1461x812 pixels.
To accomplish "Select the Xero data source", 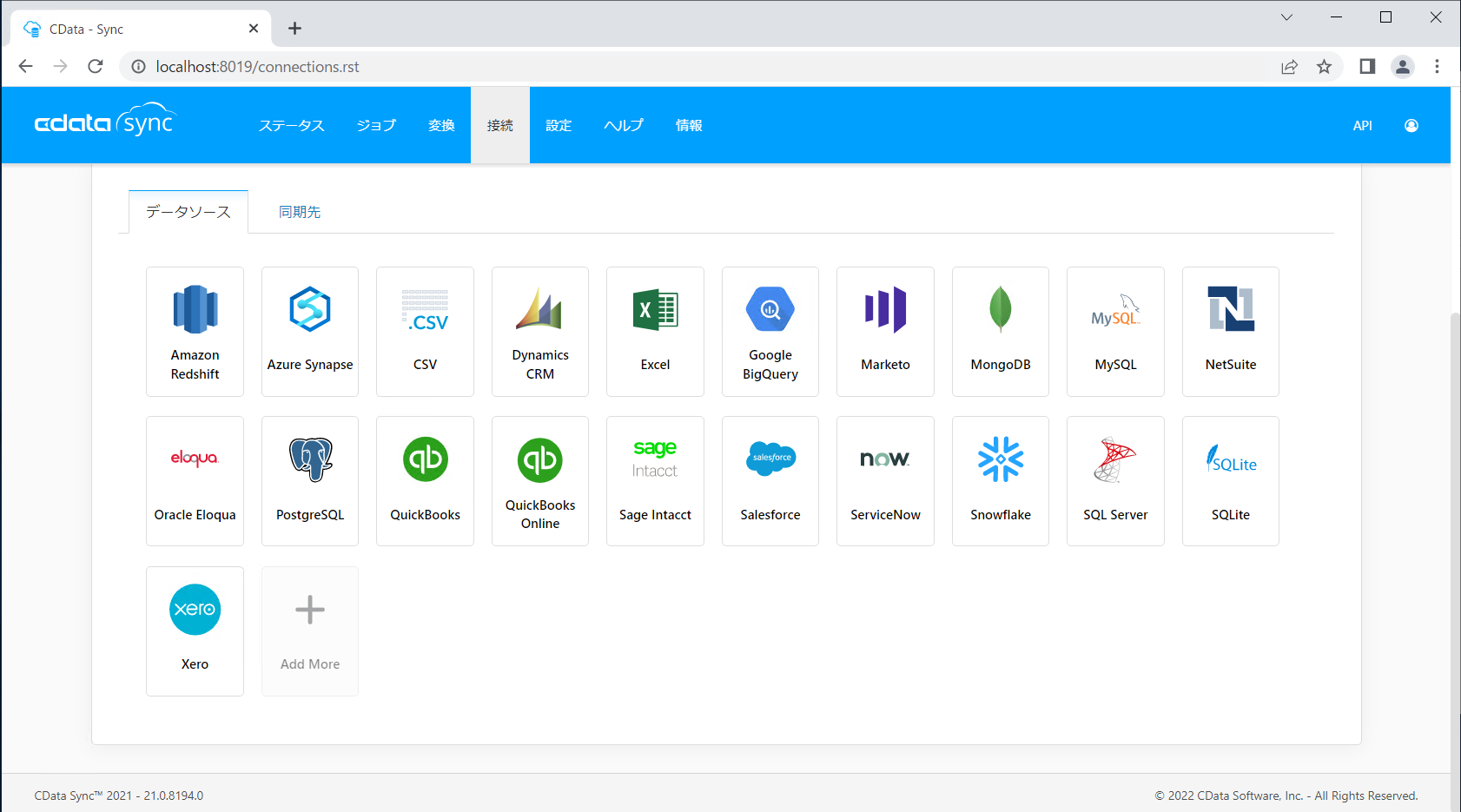I will coord(195,631).
